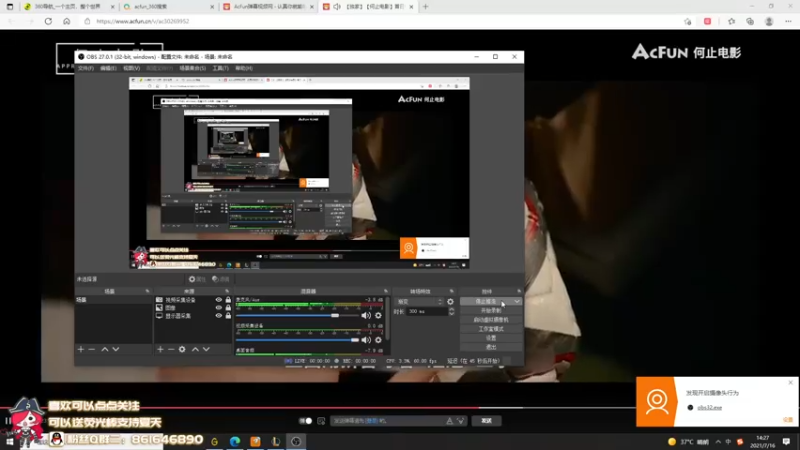Unlock the 显示器采集 source lock

(228, 316)
